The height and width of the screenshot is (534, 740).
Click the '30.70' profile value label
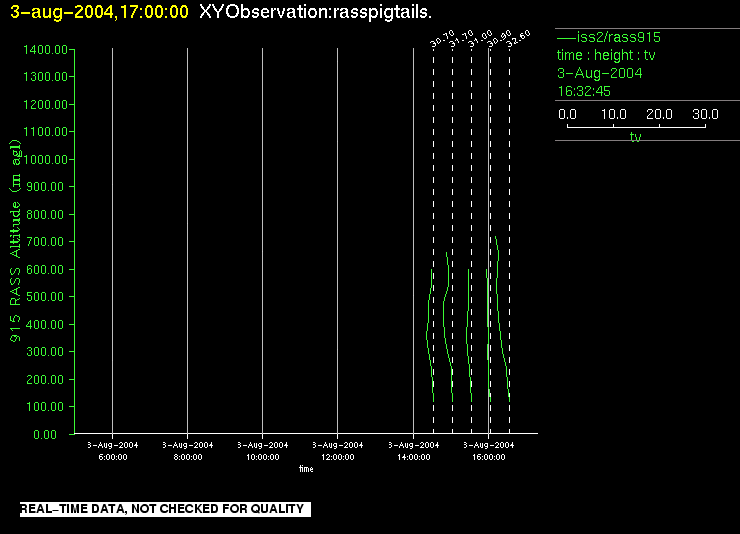tap(442, 39)
